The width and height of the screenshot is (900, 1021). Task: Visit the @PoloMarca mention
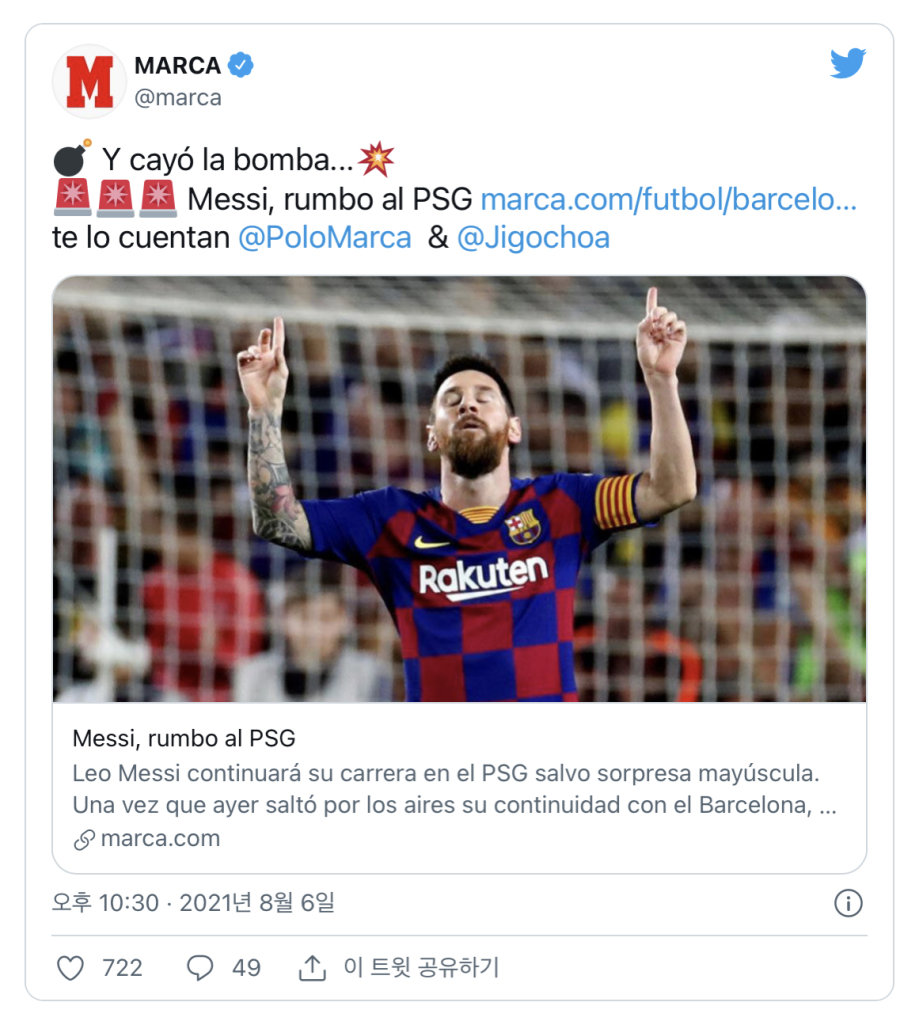(x=324, y=238)
